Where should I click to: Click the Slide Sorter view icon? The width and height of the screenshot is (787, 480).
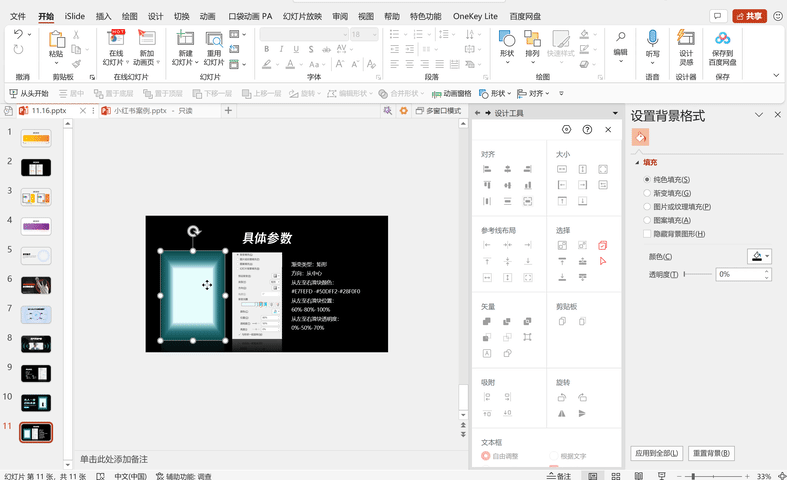click(616, 475)
